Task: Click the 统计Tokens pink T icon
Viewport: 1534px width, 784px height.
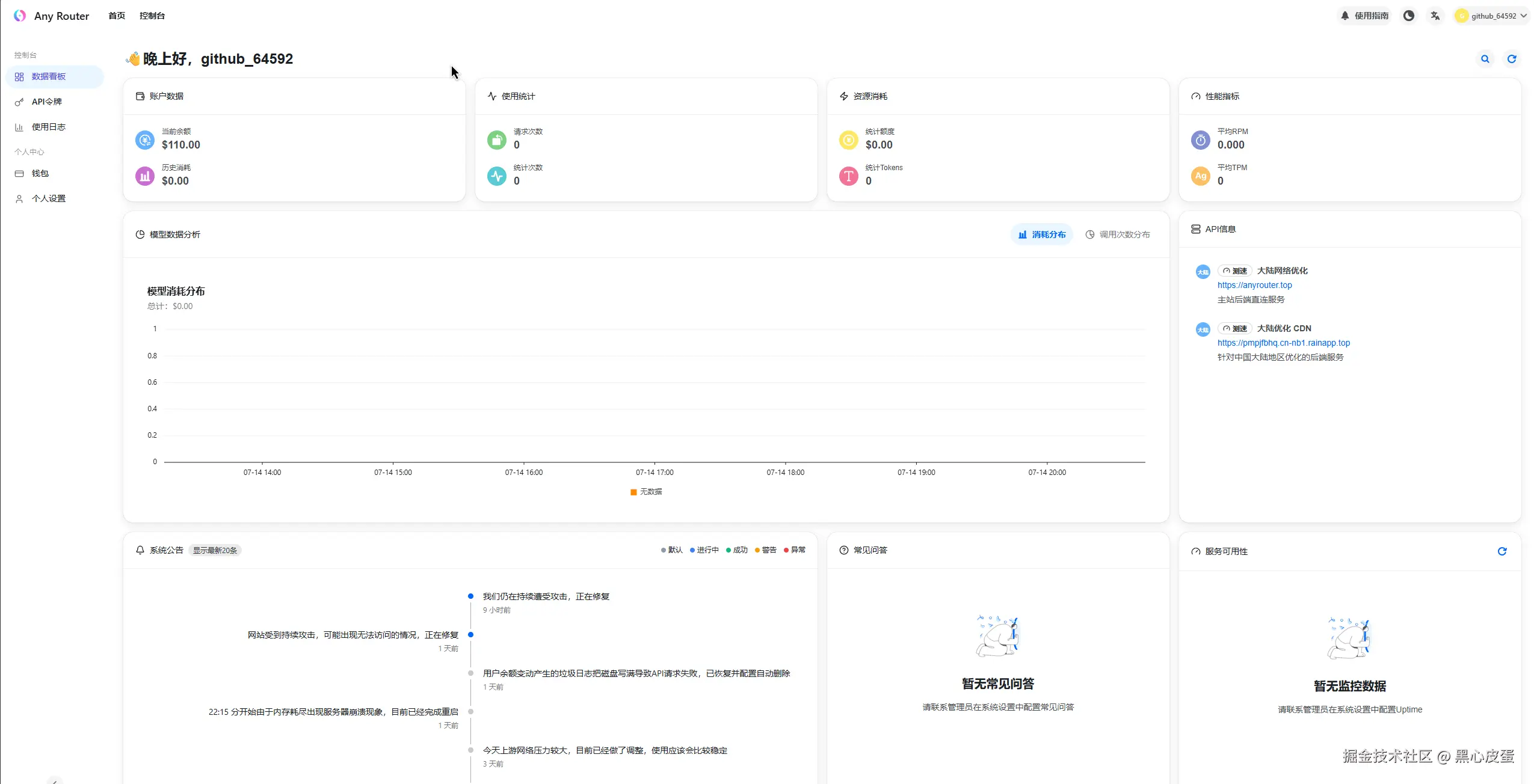Action: point(849,176)
